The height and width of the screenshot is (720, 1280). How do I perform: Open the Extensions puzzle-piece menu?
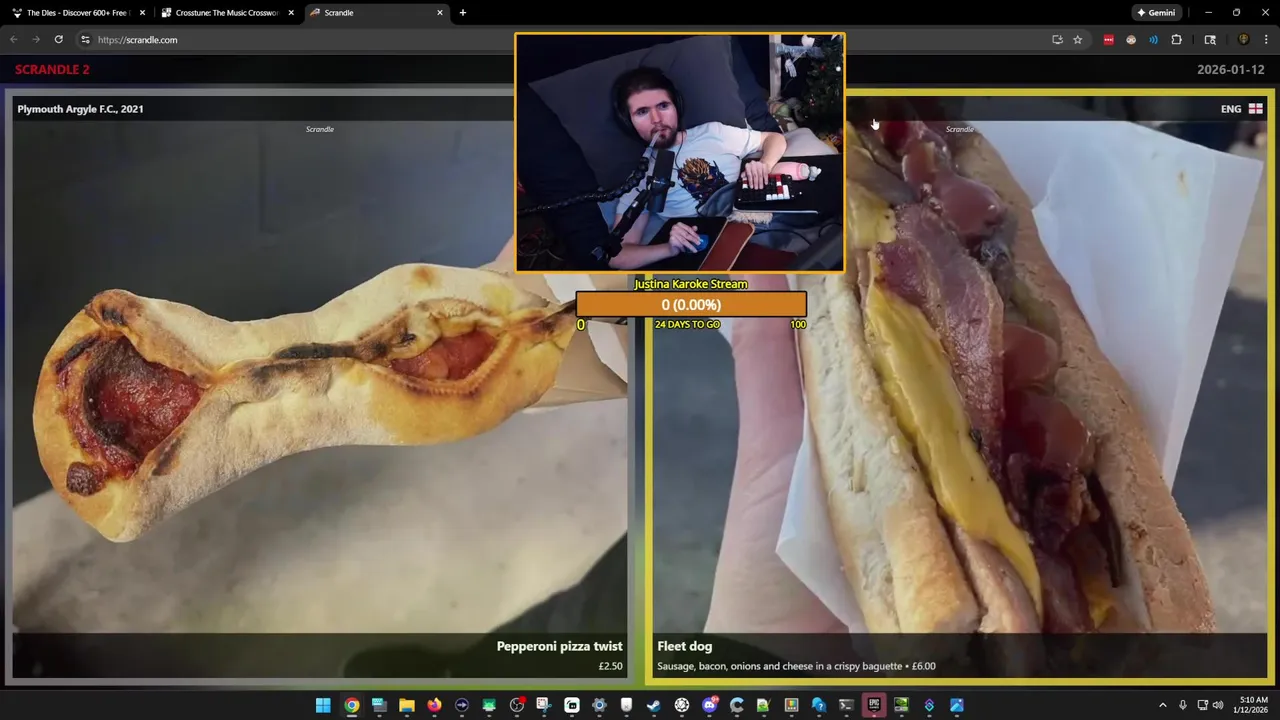click(1176, 39)
